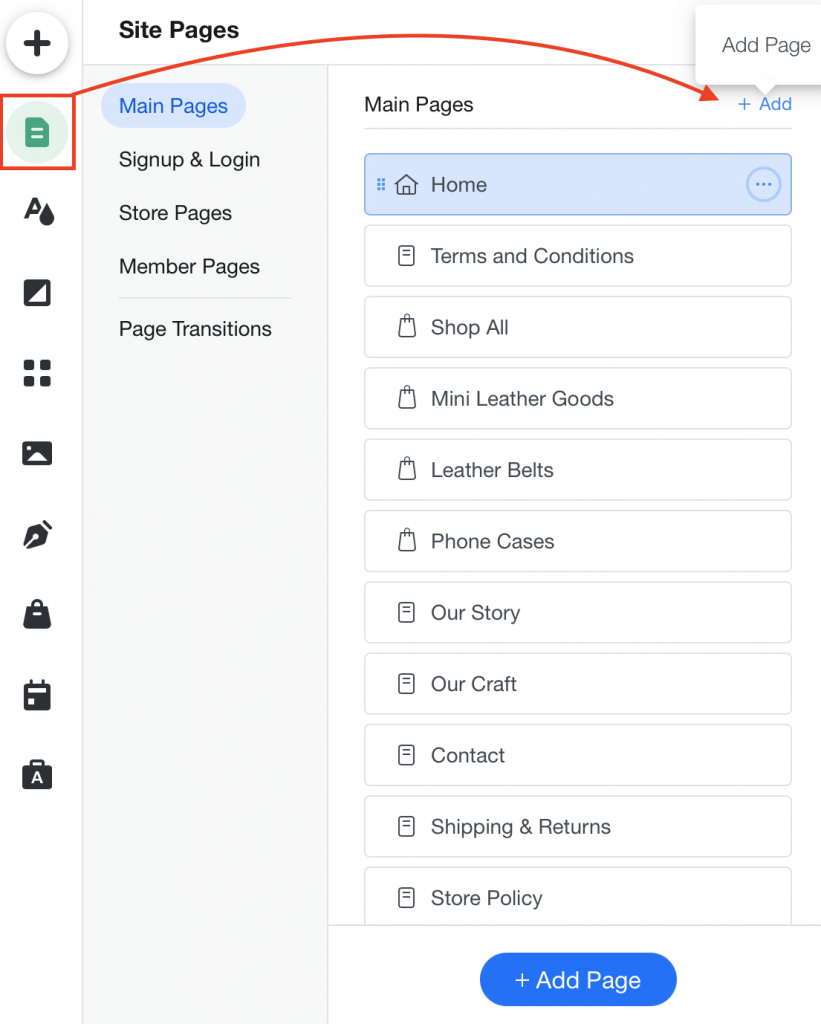Image resolution: width=821 pixels, height=1024 pixels.
Task: Click the blue Add link
Action: 764,103
